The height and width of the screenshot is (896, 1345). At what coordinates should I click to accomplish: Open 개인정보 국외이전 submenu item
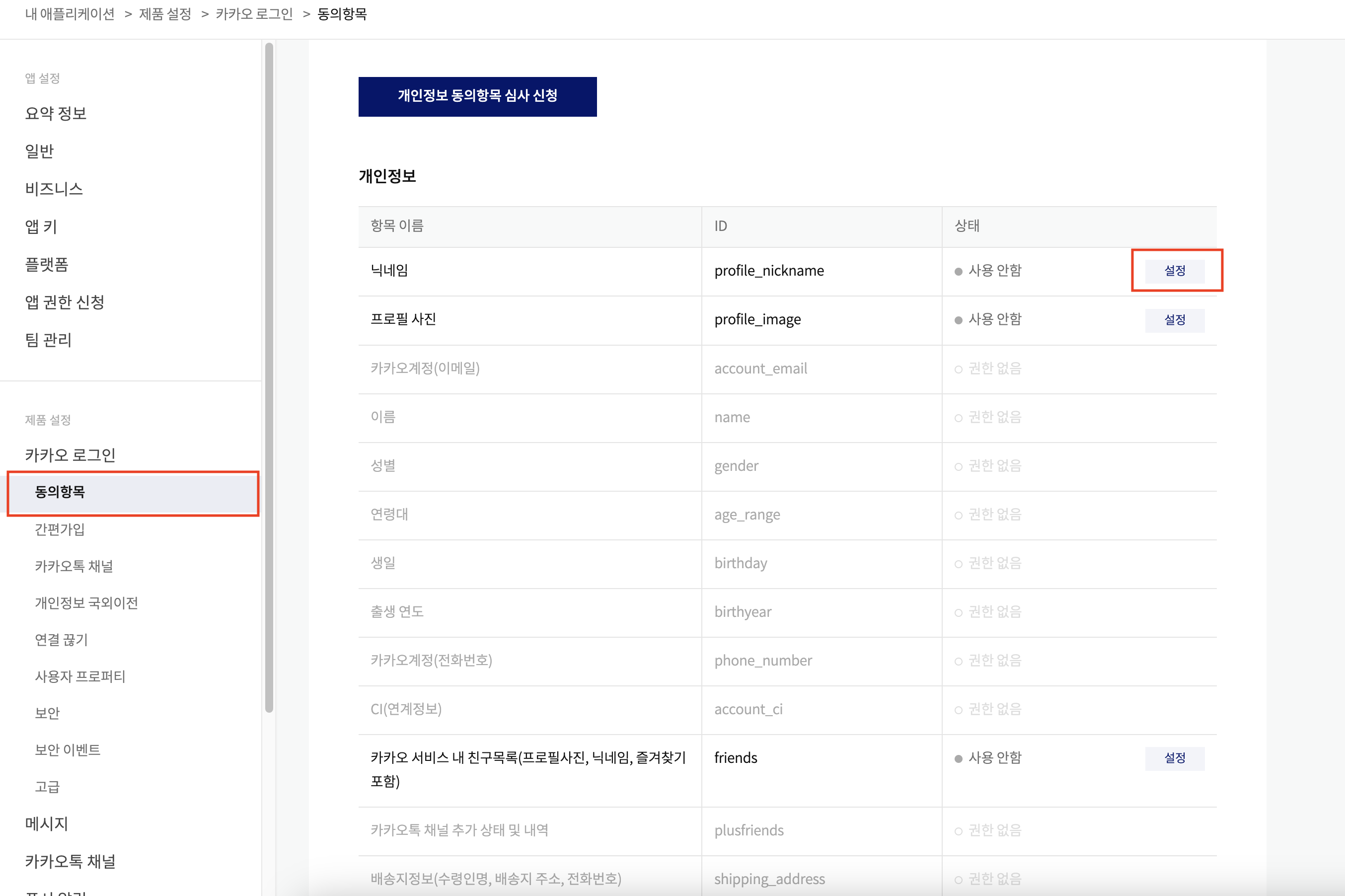click(86, 603)
